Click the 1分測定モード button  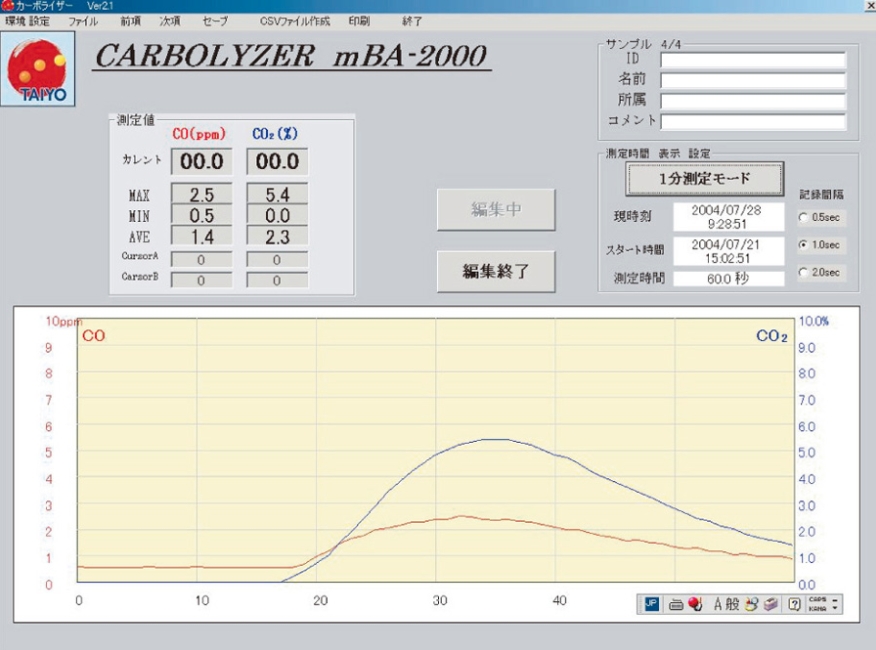pyautogui.click(x=704, y=179)
